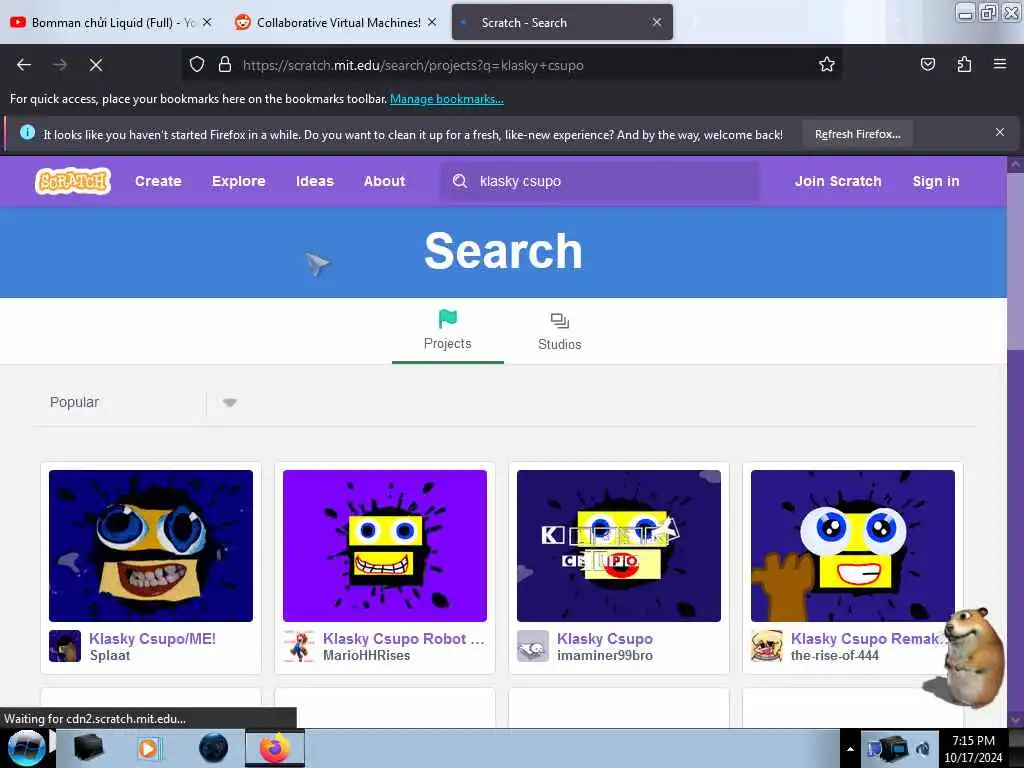Select the Scratch - Search tab
The image size is (1024, 768).
click(562, 22)
